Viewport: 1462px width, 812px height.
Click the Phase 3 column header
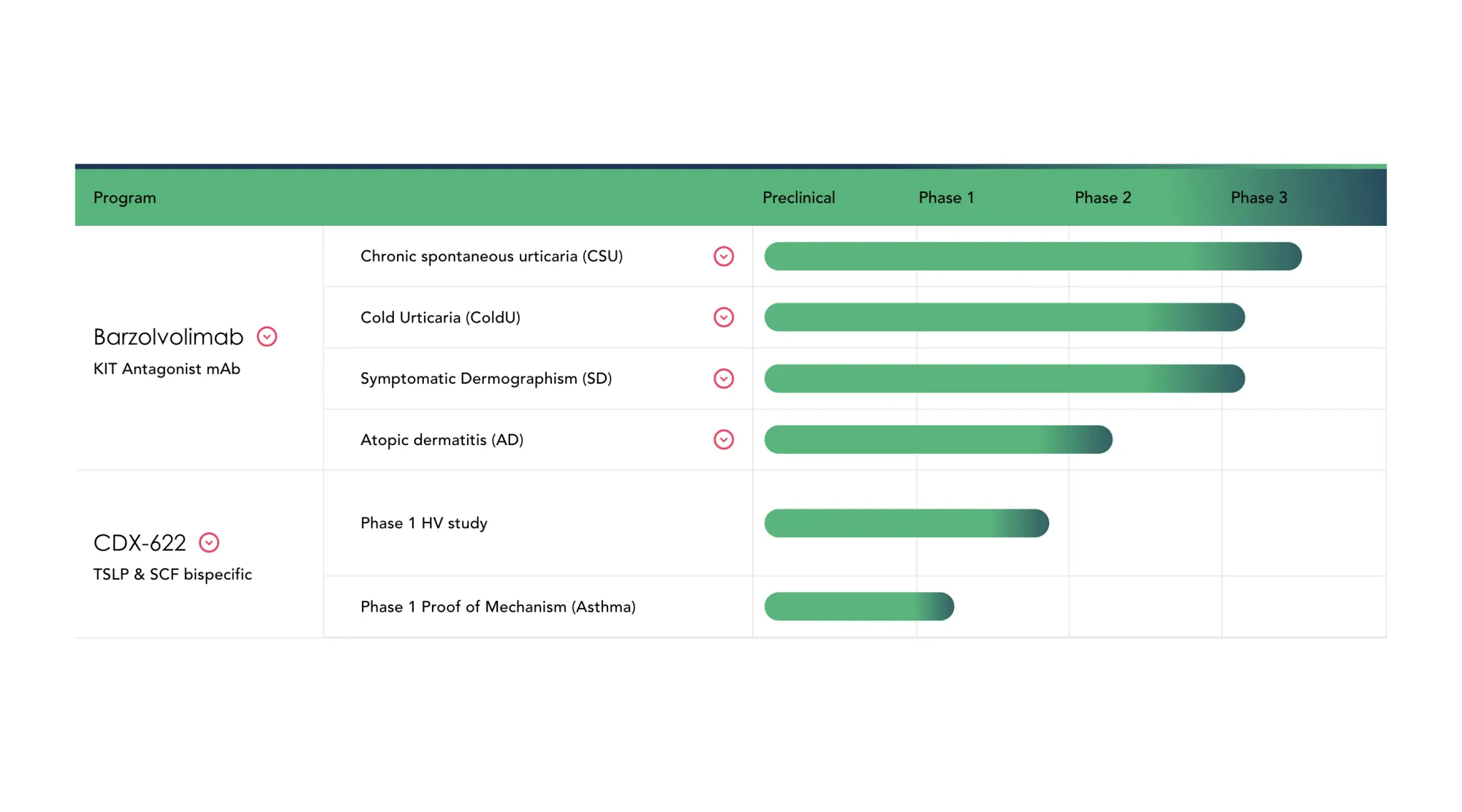(x=1259, y=197)
